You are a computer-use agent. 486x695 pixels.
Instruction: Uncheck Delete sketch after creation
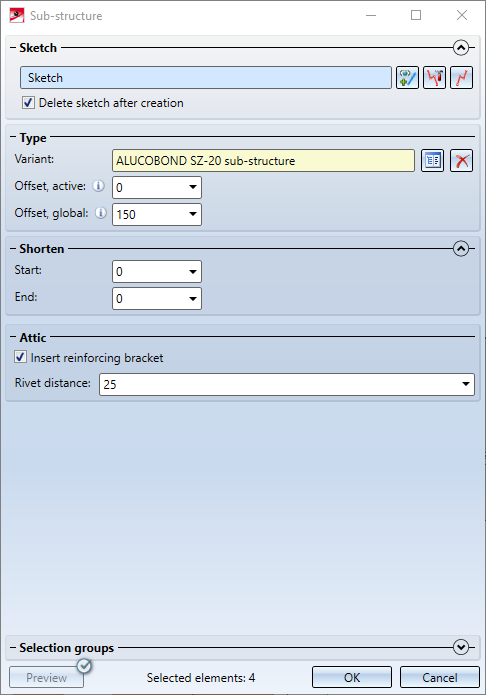pyautogui.click(x=28, y=103)
